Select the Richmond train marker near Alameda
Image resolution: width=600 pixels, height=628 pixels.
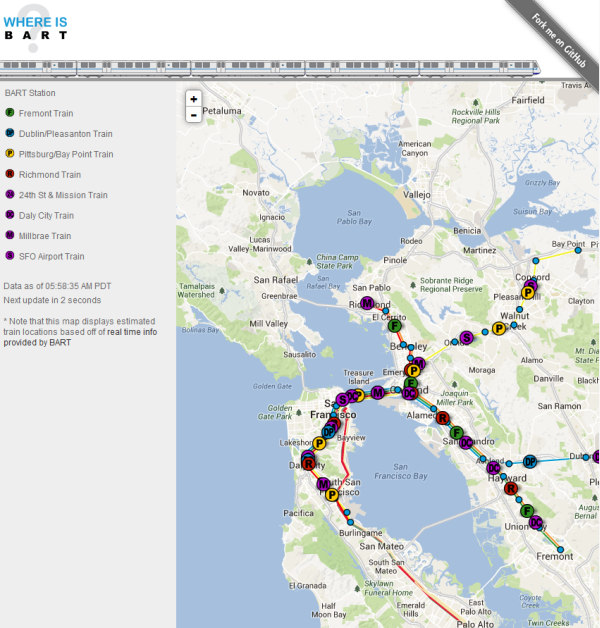click(443, 418)
